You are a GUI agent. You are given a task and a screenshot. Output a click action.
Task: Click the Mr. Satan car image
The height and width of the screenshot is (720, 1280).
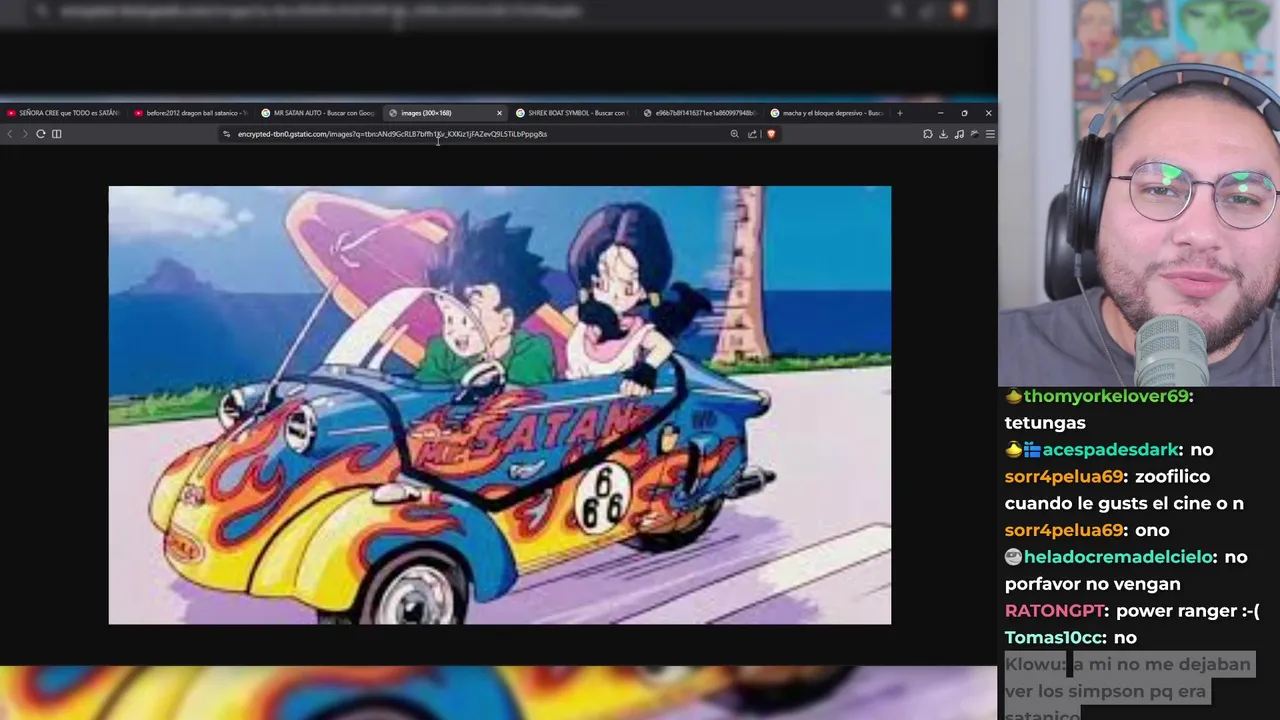(x=500, y=405)
